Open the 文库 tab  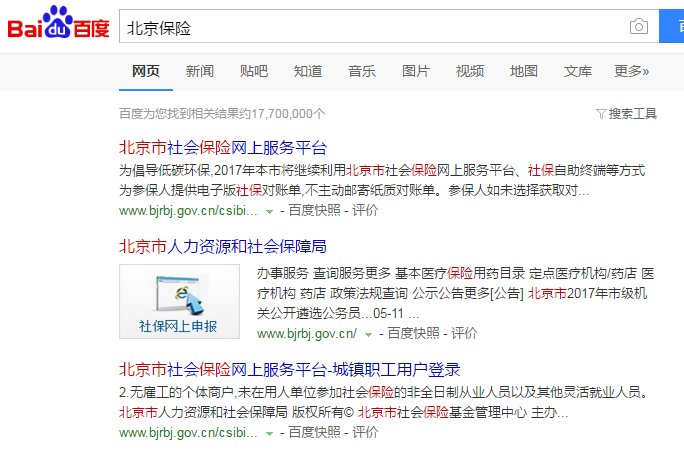click(578, 71)
